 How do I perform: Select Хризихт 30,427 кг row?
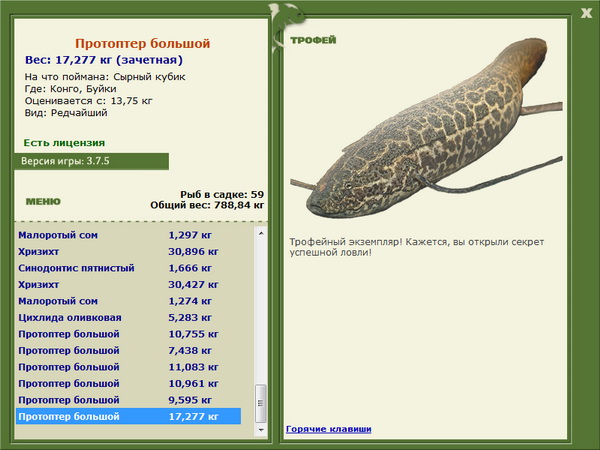pyautogui.click(x=129, y=285)
